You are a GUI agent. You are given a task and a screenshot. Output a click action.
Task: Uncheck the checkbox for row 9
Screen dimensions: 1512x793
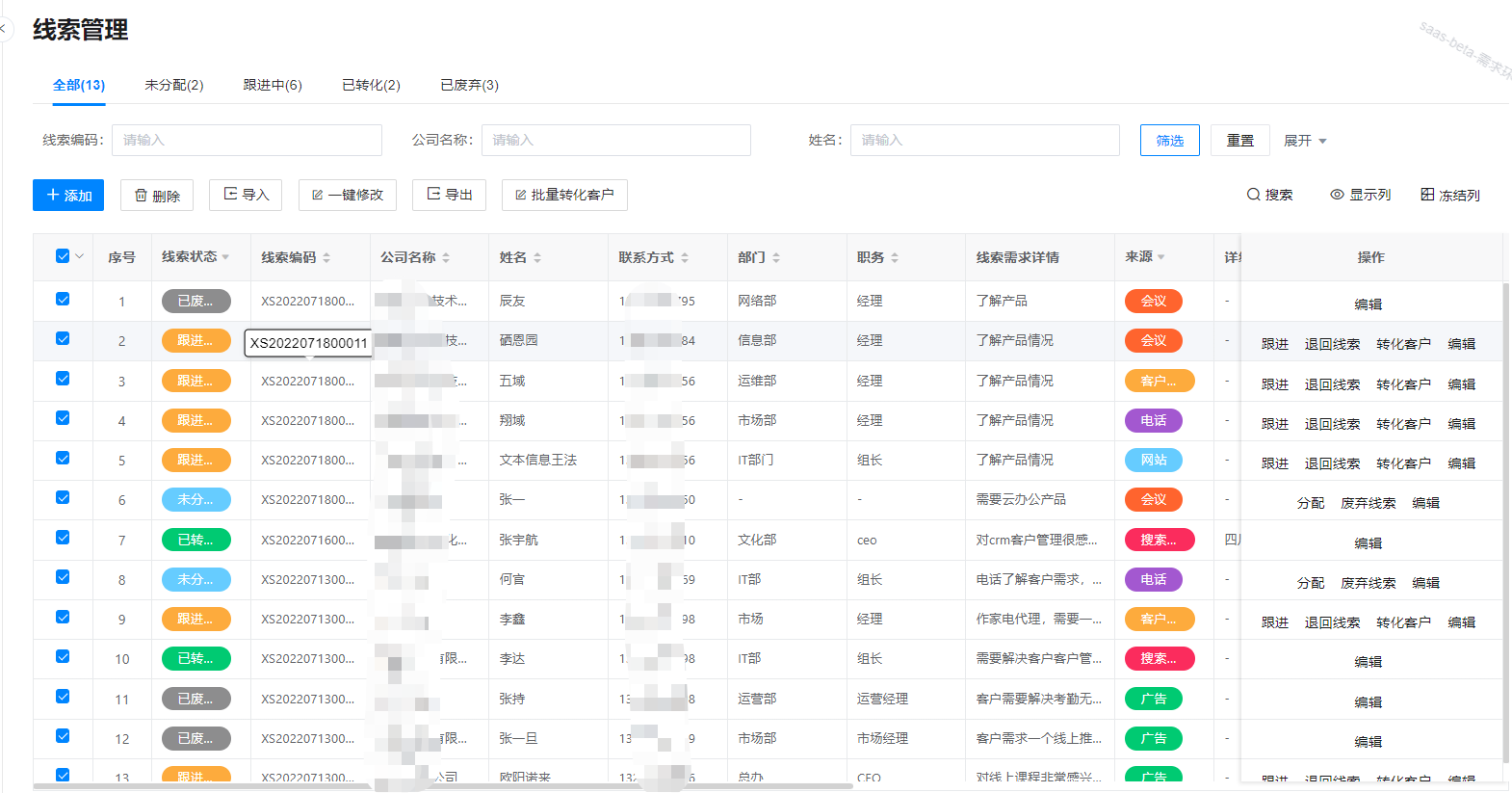pyautogui.click(x=63, y=617)
